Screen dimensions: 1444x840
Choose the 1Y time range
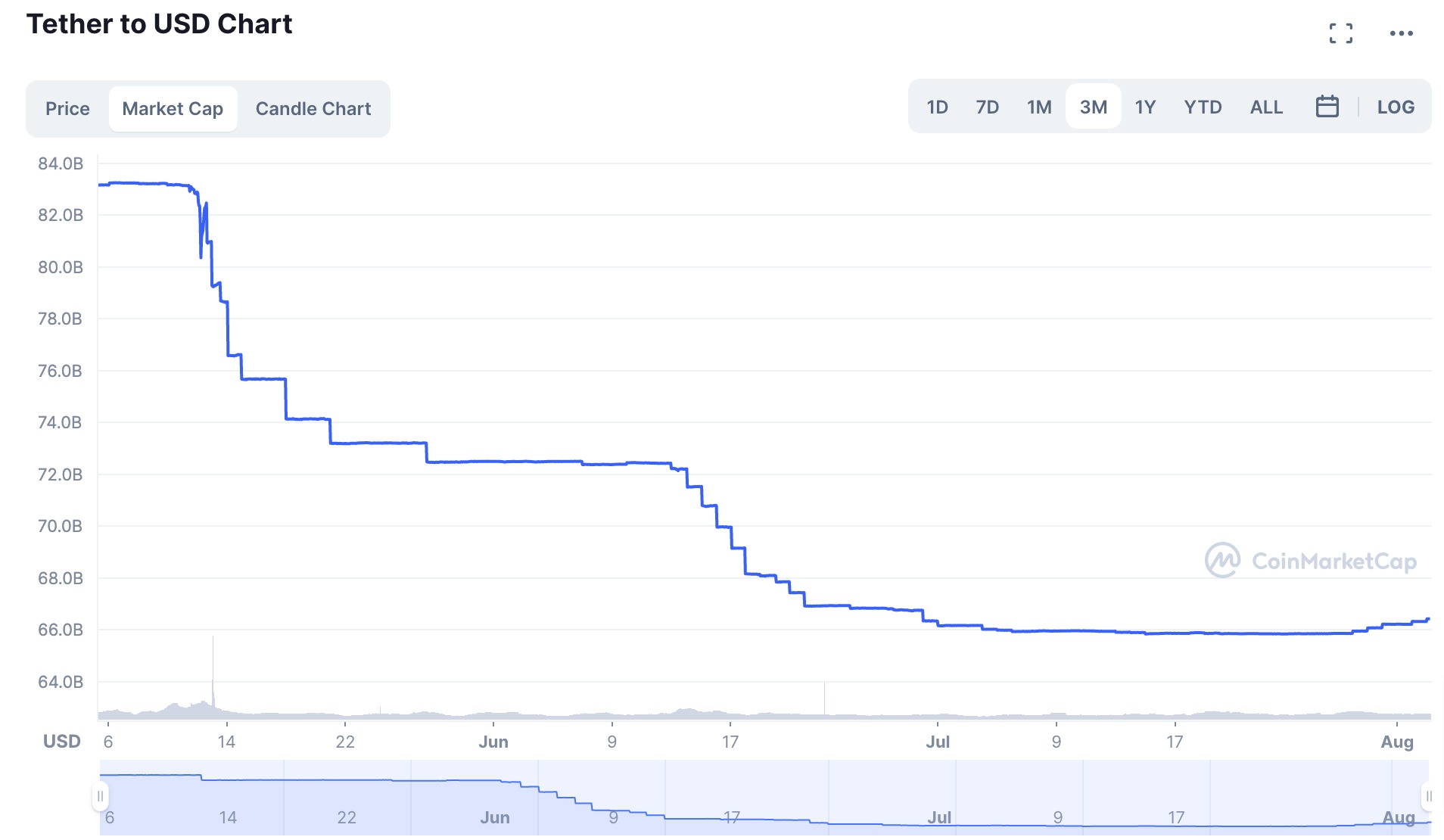point(1145,107)
